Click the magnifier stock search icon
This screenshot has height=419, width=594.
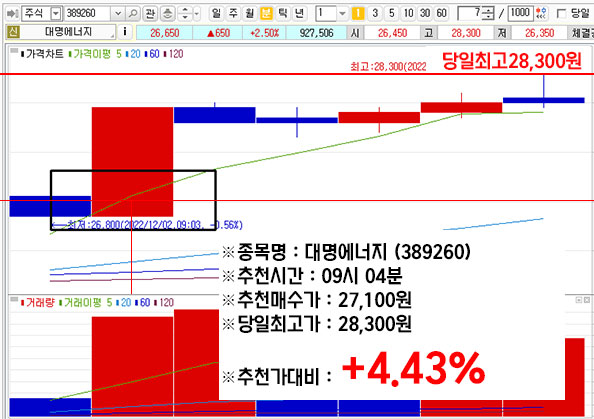[133, 14]
